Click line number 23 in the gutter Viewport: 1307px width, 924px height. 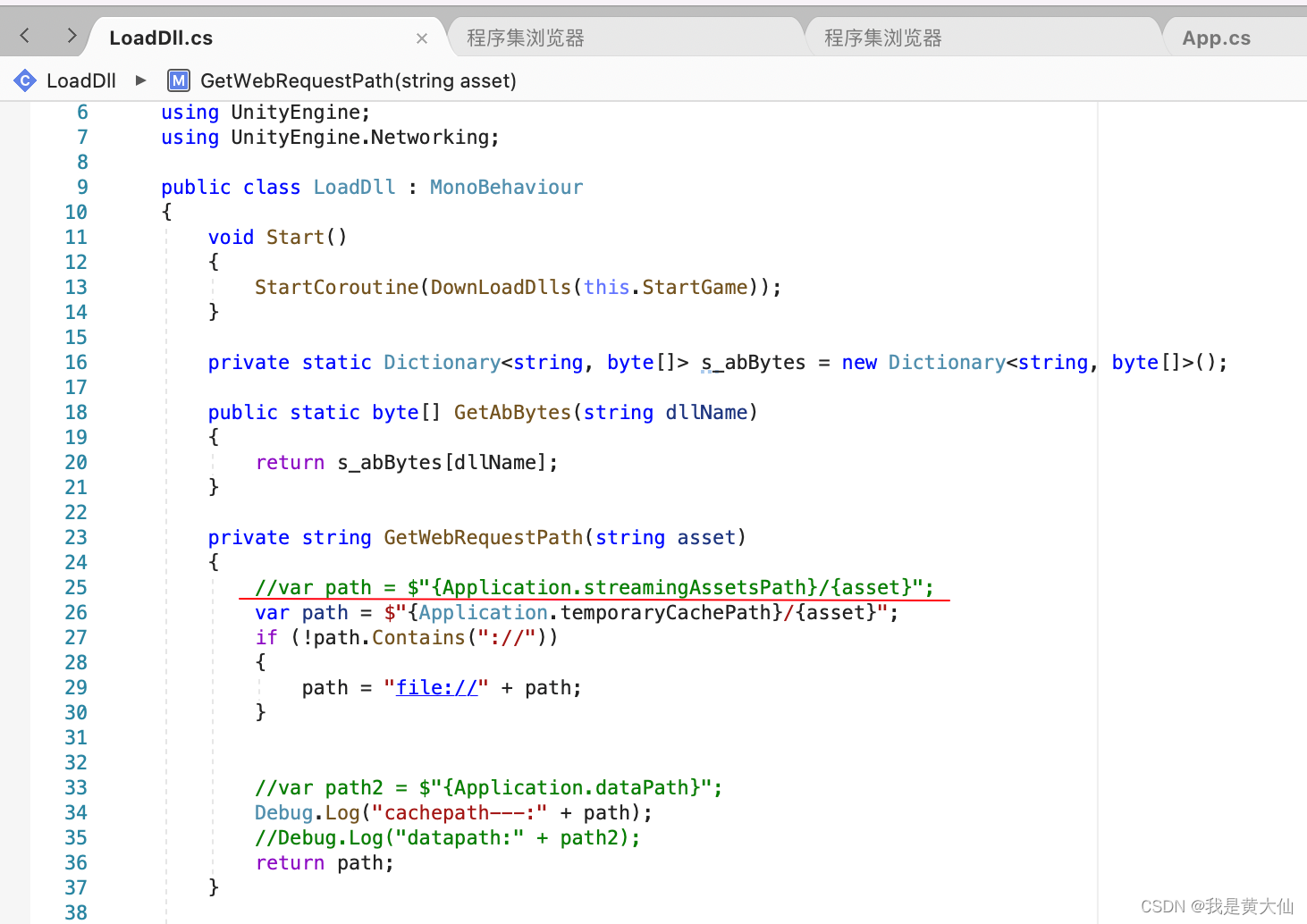tap(76, 537)
